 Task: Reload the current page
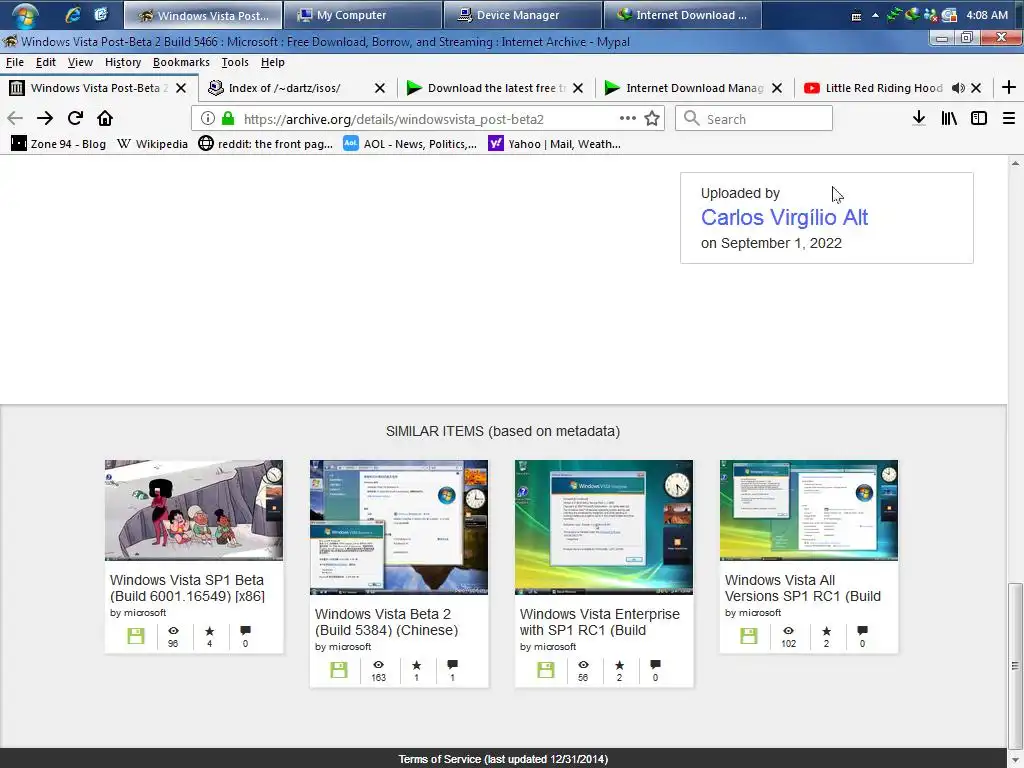pyautogui.click(x=75, y=118)
